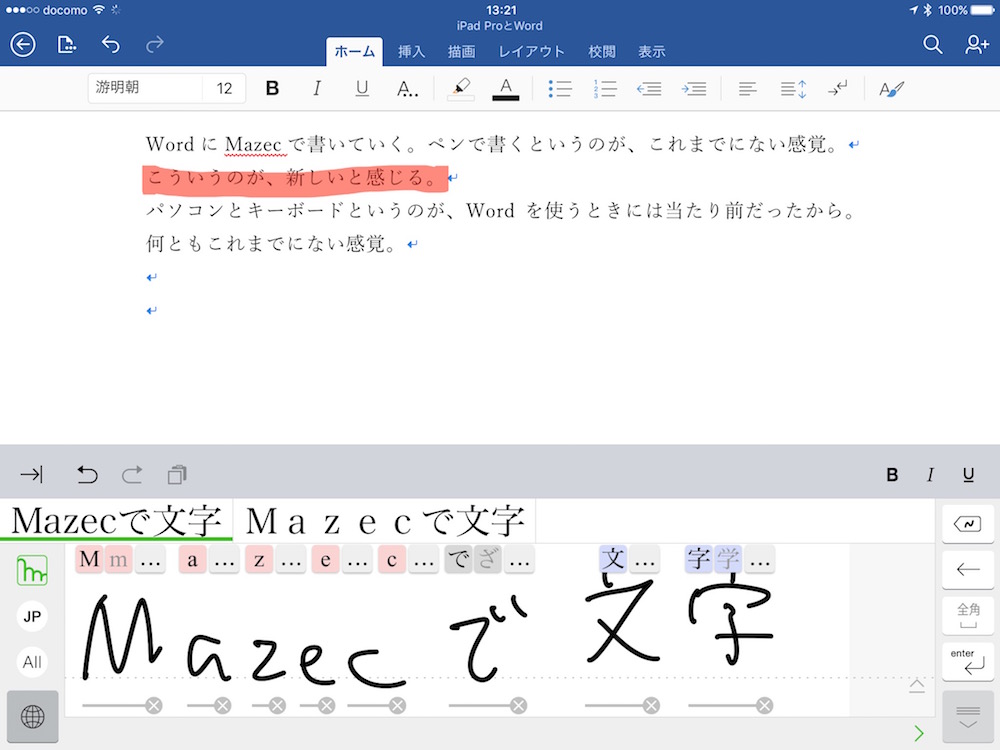Delete handwritten stroke 'M' via X
This screenshot has width=1000, height=750.
(x=154, y=705)
